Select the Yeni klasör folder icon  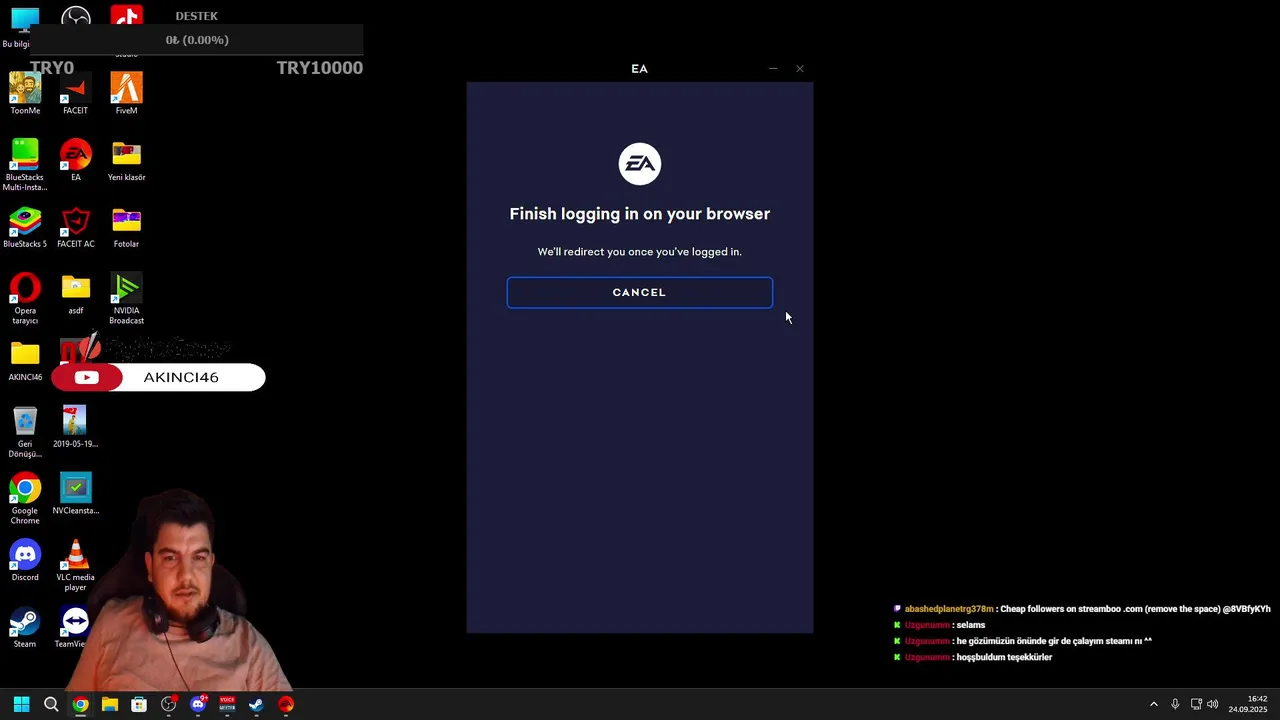[126, 161]
